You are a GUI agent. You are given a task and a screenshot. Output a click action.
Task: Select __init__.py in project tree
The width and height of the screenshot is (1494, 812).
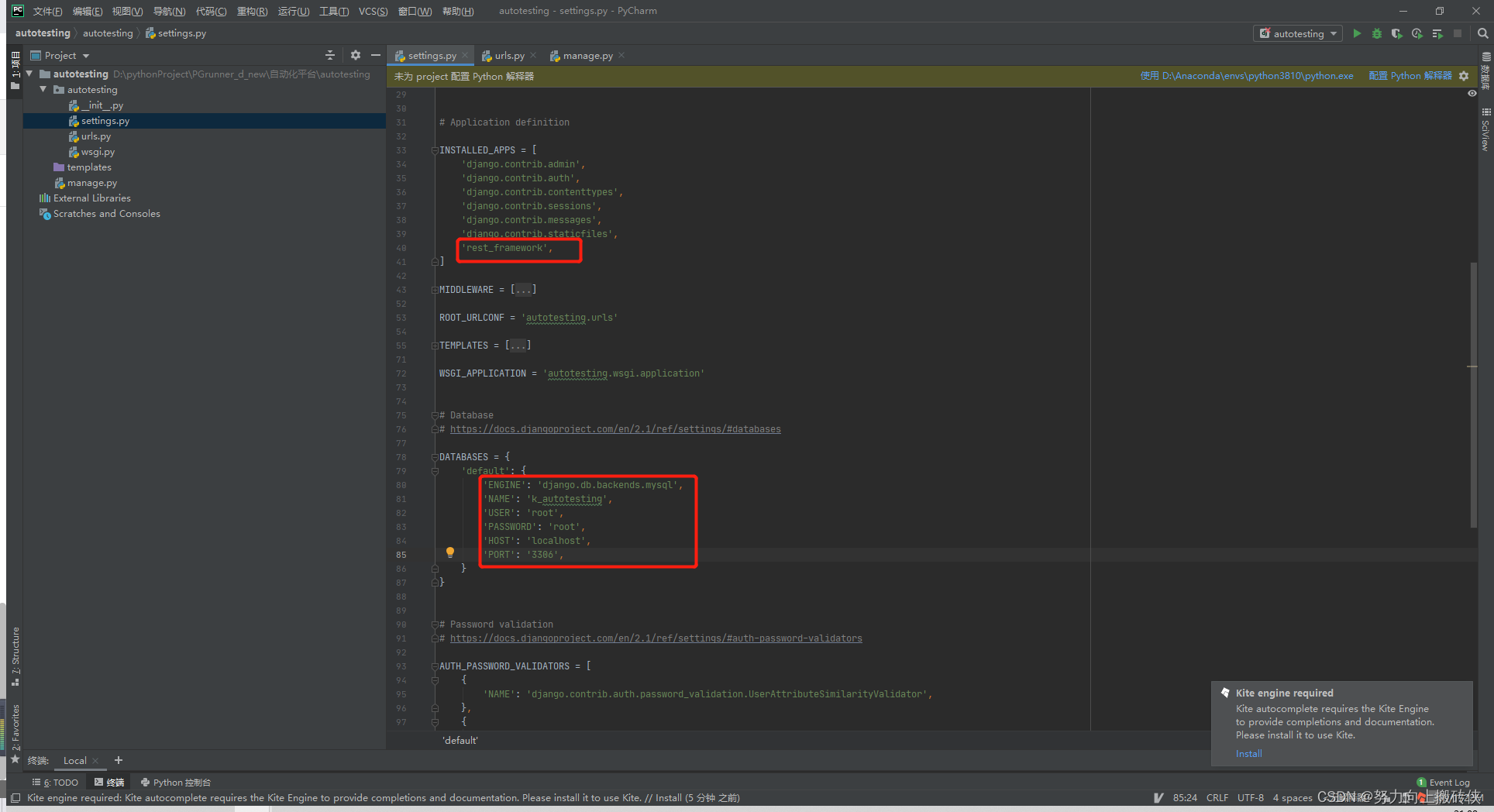[102, 105]
